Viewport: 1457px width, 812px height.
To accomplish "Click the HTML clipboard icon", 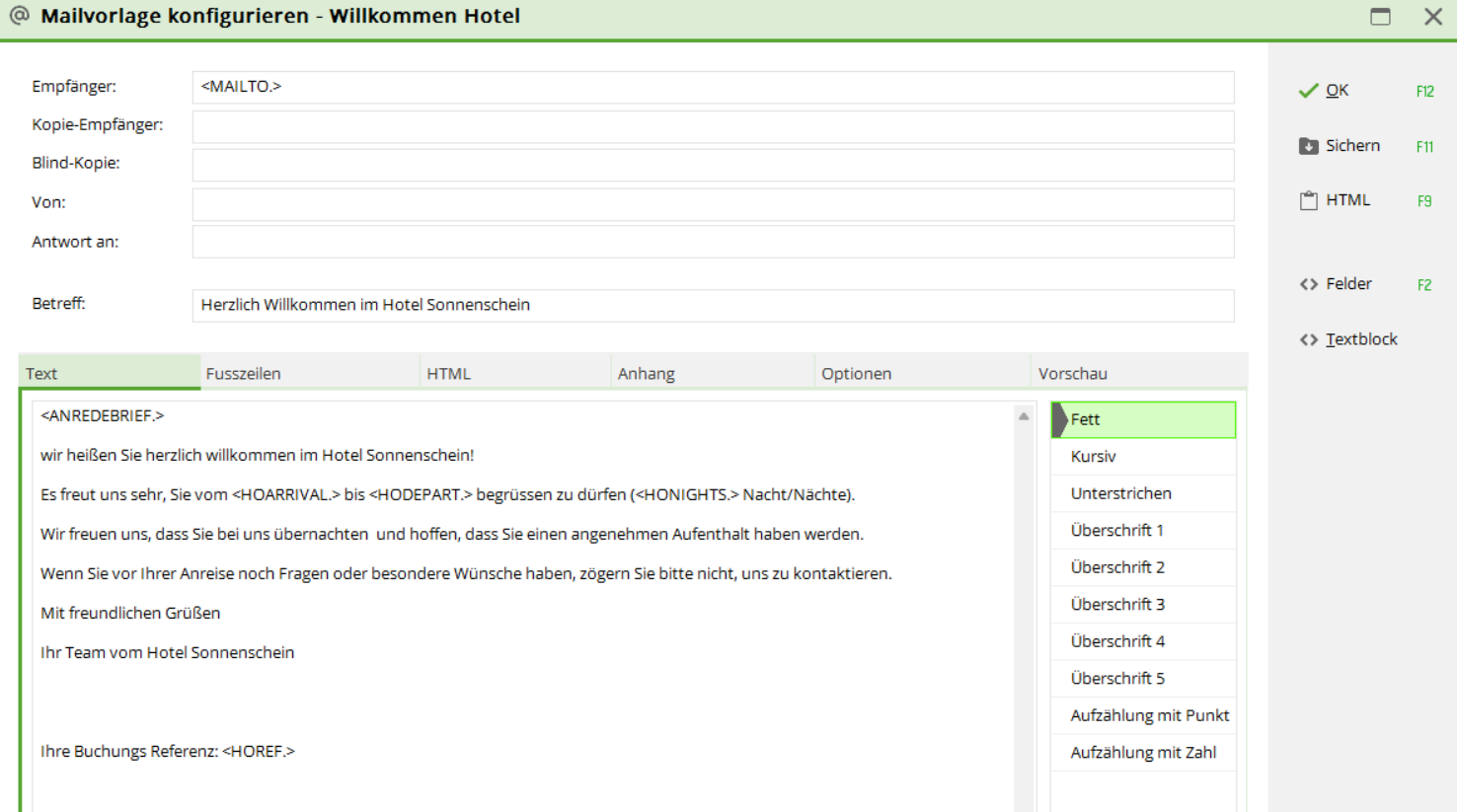I will point(1308,200).
